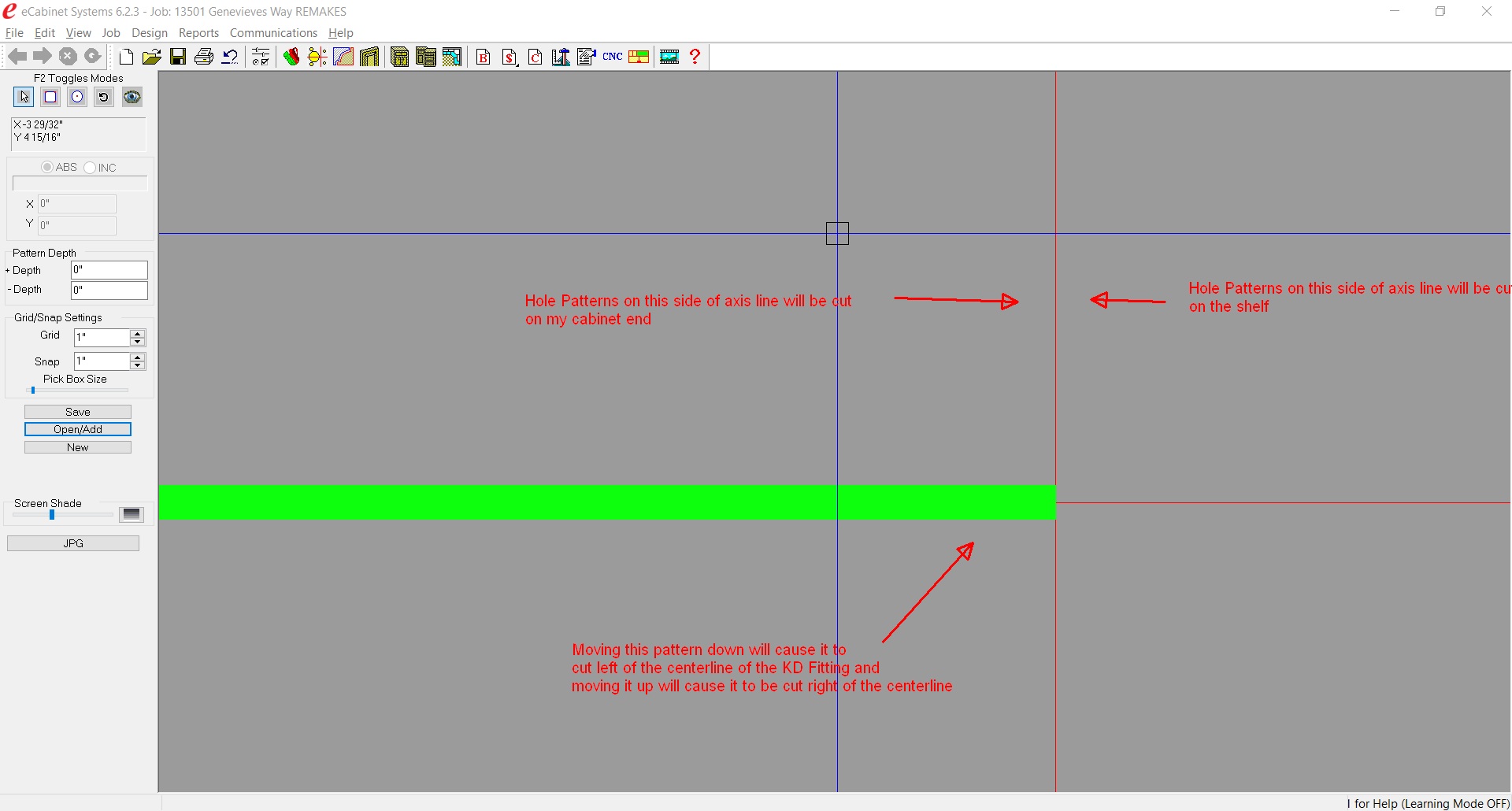This screenshot has width=1512, height=811.
Task: Decrease the Snap value with down arrow
Action: (138, 365)
